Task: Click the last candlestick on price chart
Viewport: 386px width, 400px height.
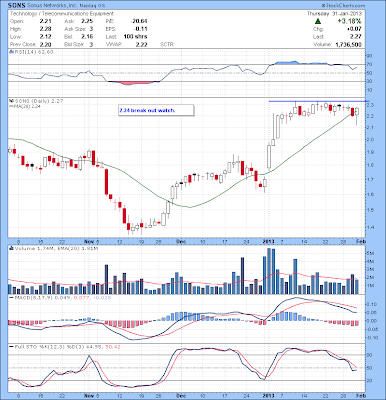Action: coord(357,115)
